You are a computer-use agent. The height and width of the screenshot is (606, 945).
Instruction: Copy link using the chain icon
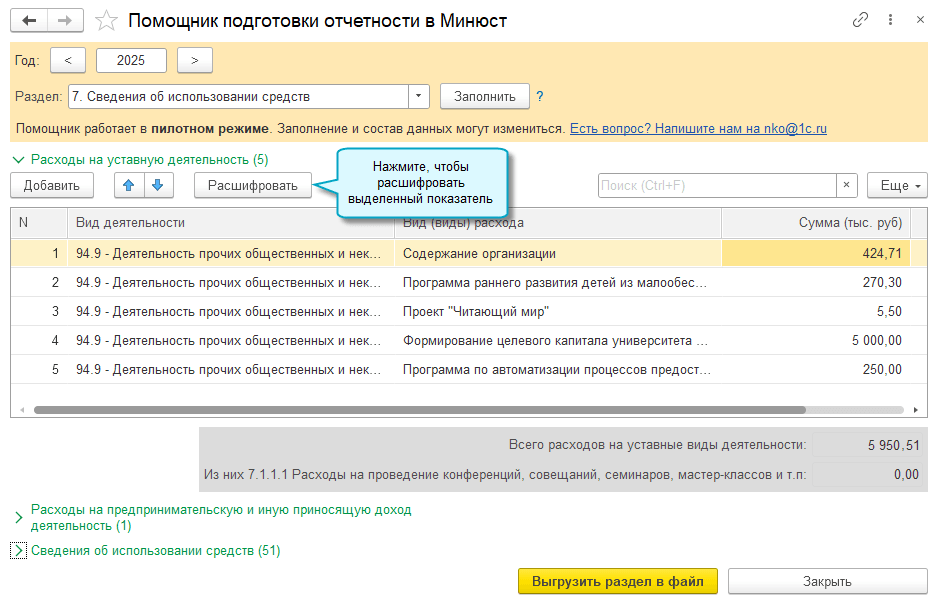click(860, 20)
